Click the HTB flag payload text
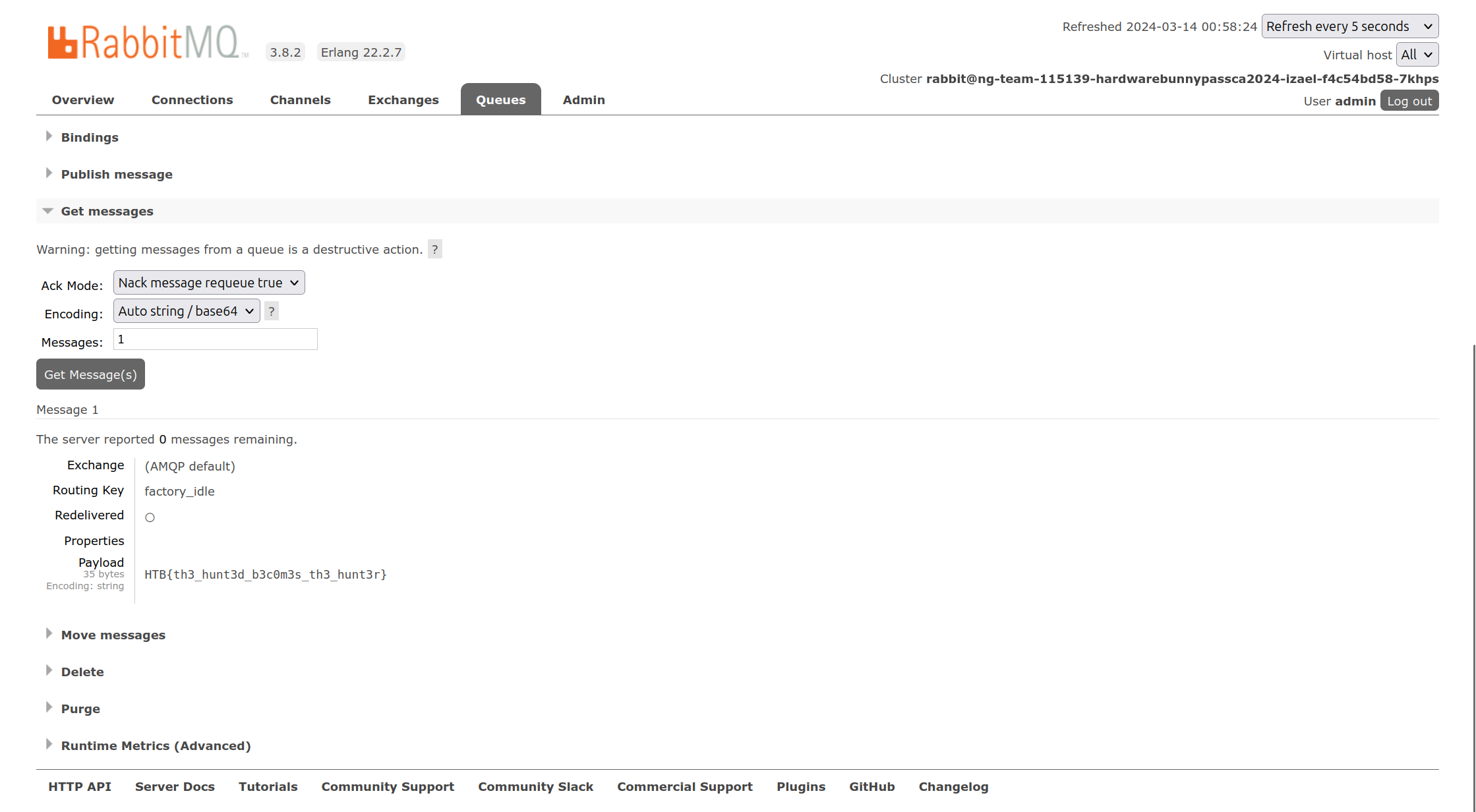1476x812 pixels. coord(266,575)
